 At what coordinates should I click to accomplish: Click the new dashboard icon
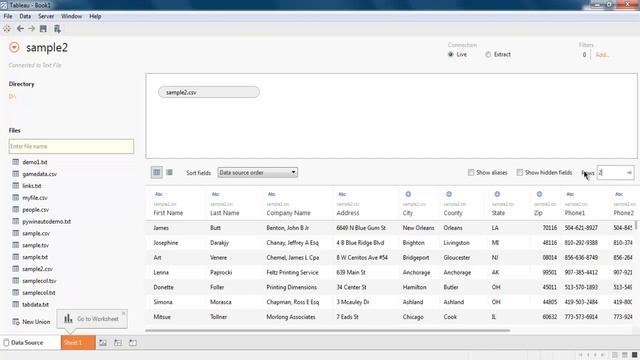tap(118, 343)
